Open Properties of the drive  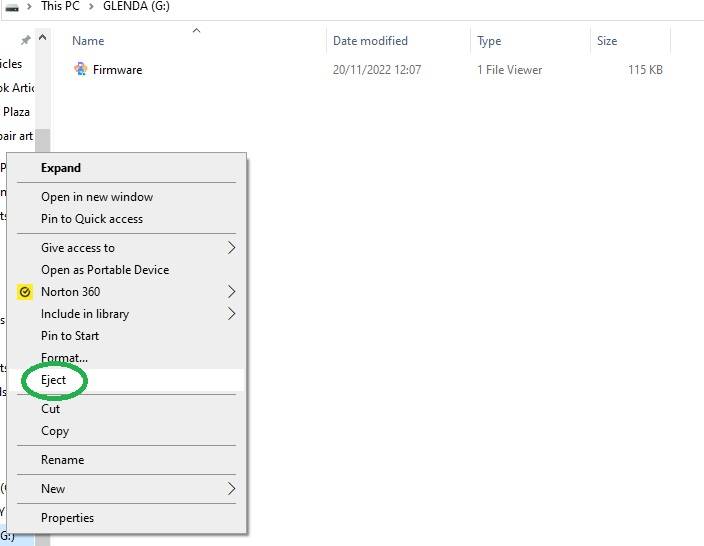tap(127, 518)
